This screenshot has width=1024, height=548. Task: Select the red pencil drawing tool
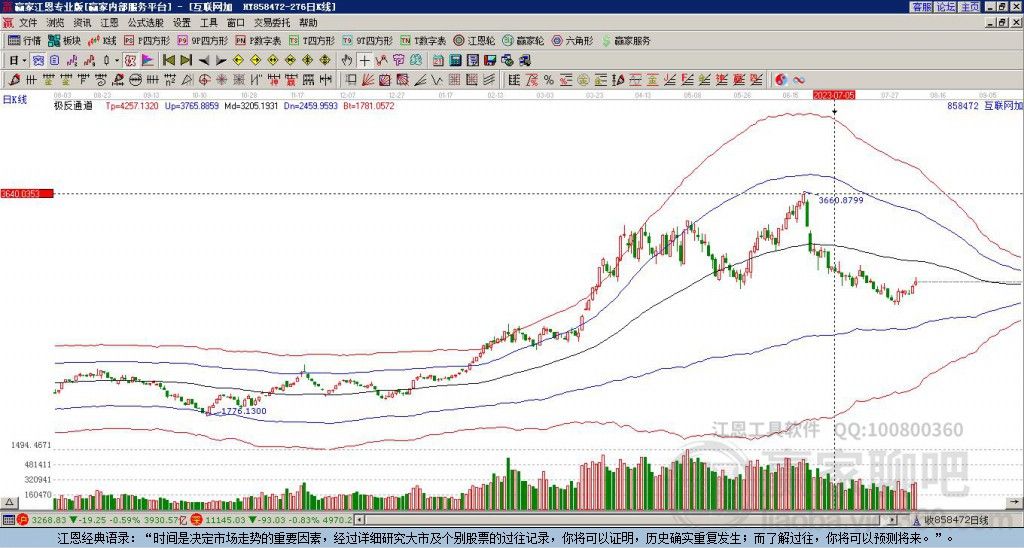pos(13,80)
